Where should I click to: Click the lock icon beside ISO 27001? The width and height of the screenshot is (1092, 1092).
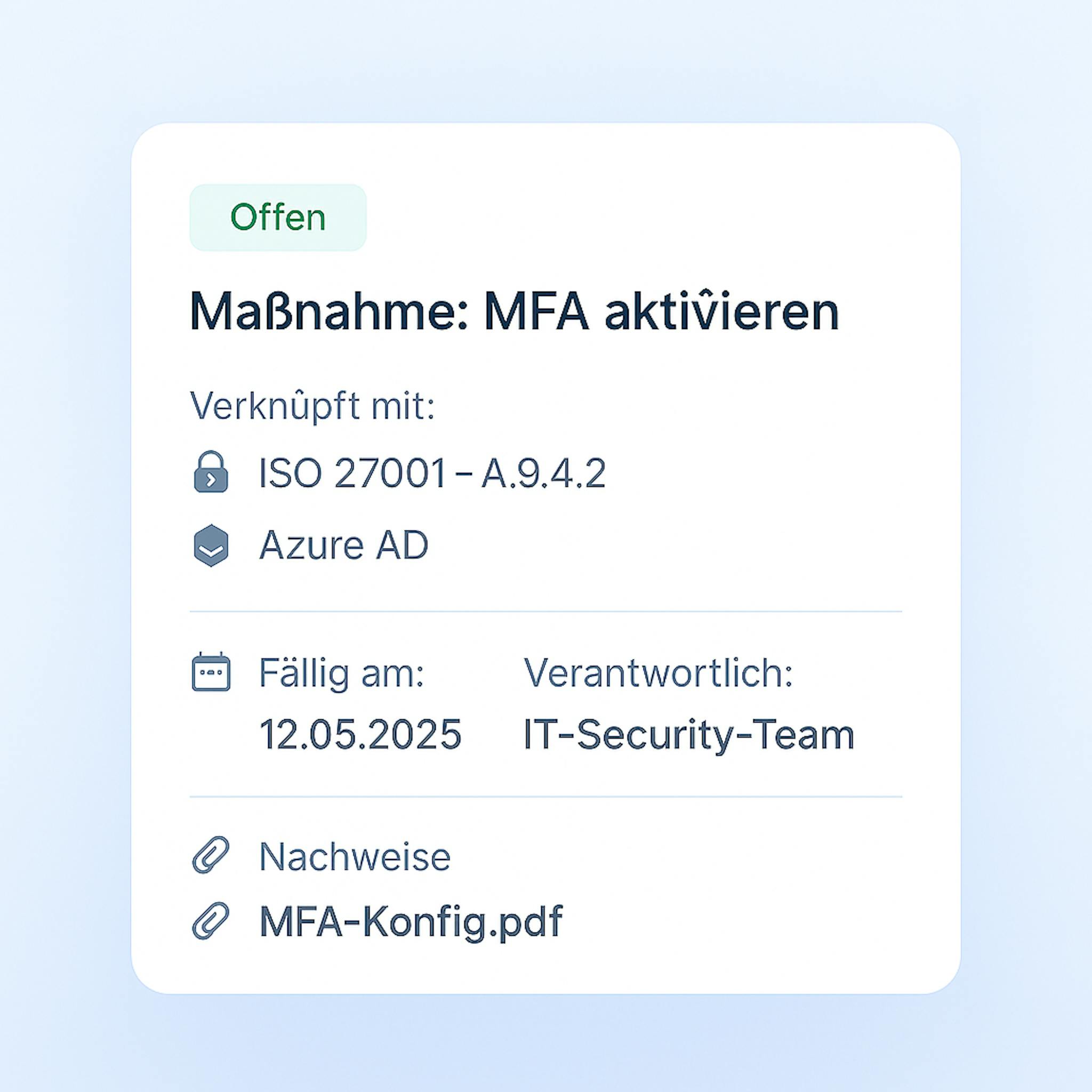click(x=211, y=471)
